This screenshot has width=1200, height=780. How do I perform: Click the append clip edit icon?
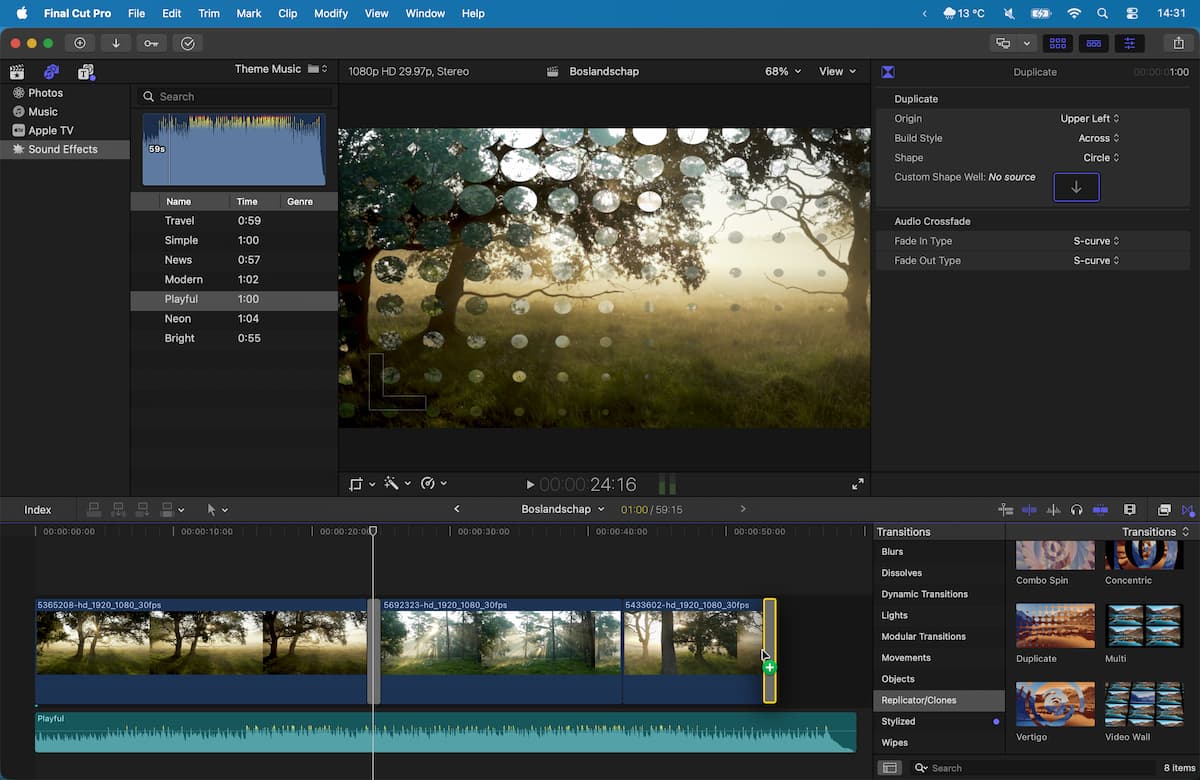(142, 510)
